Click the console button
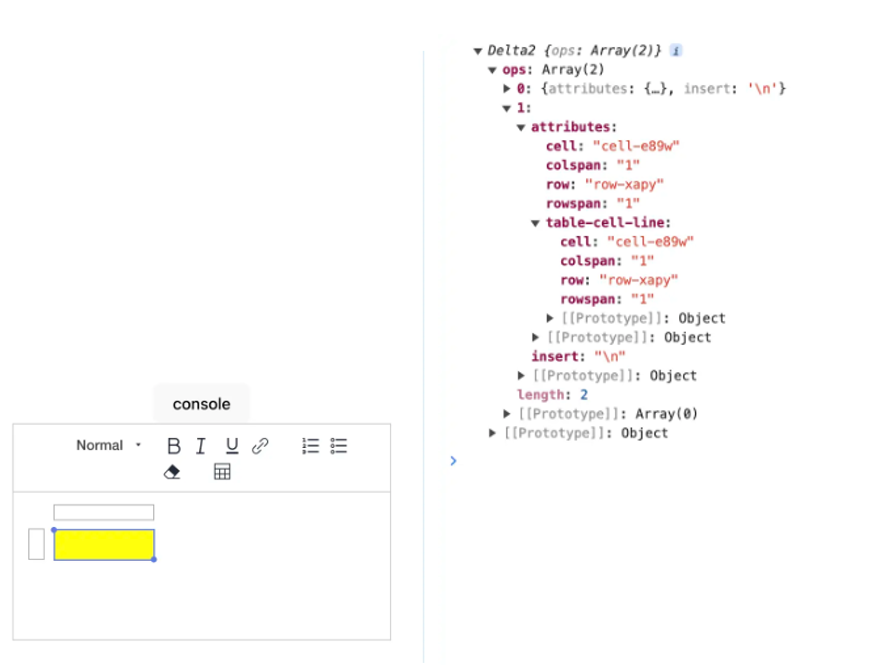This screenshot has width=888, height=665. coord(202,404)
